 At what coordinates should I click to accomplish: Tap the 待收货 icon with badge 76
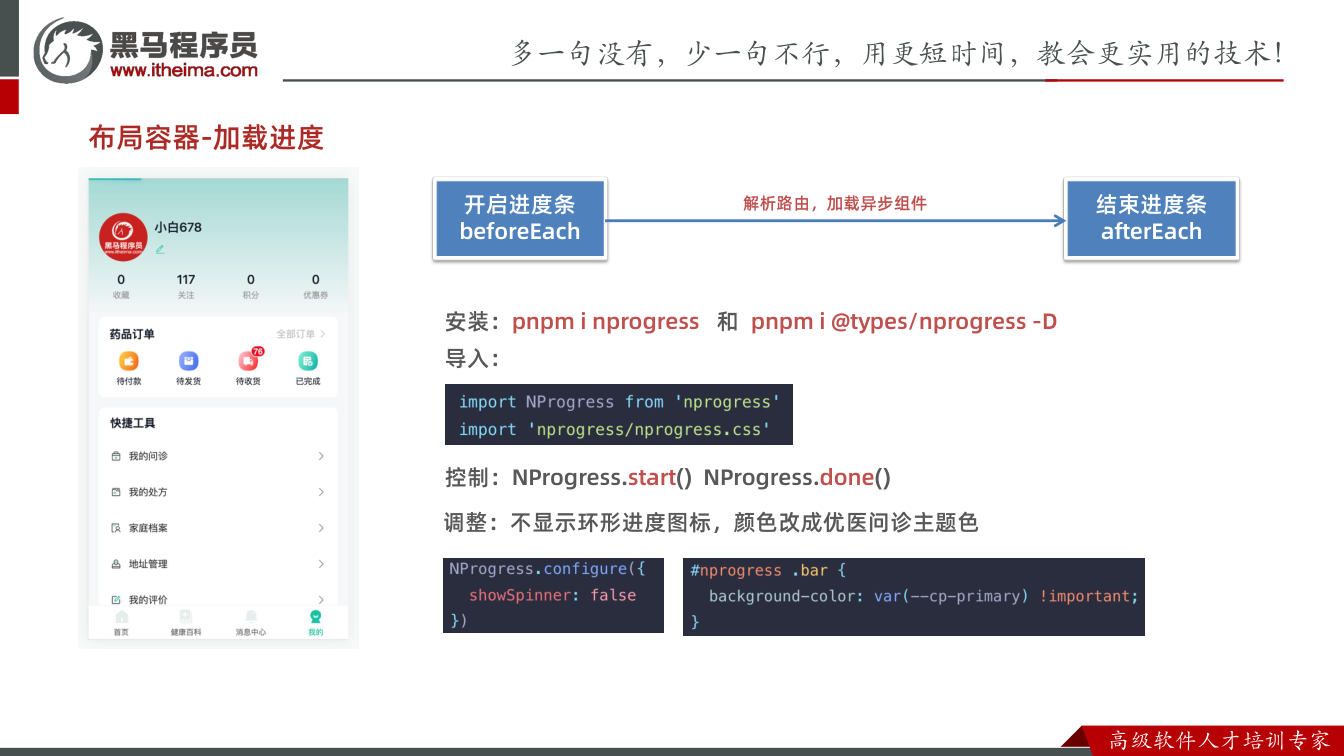[x=249, y=360]
